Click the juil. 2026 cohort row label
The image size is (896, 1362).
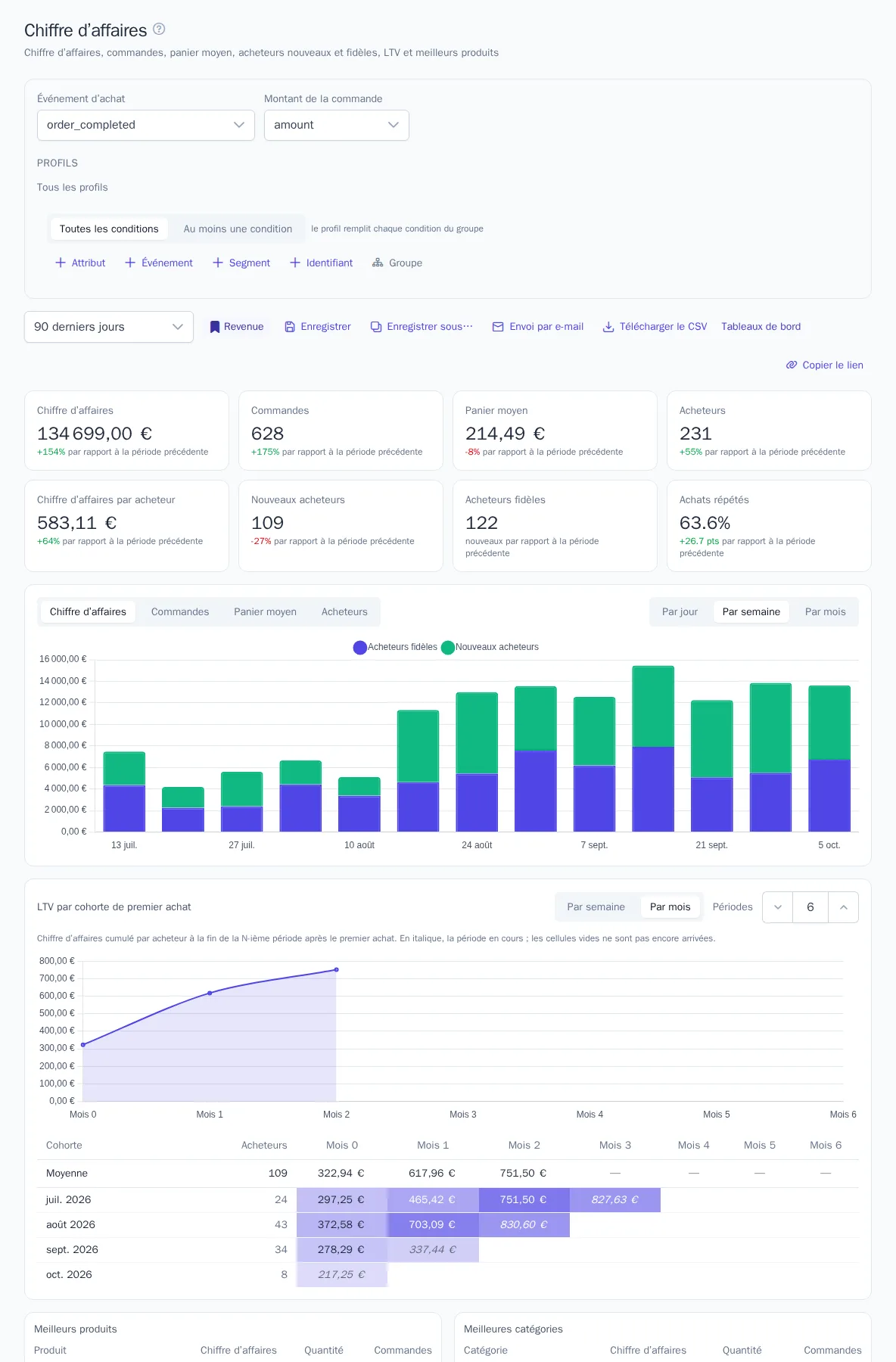point(68,1199)
